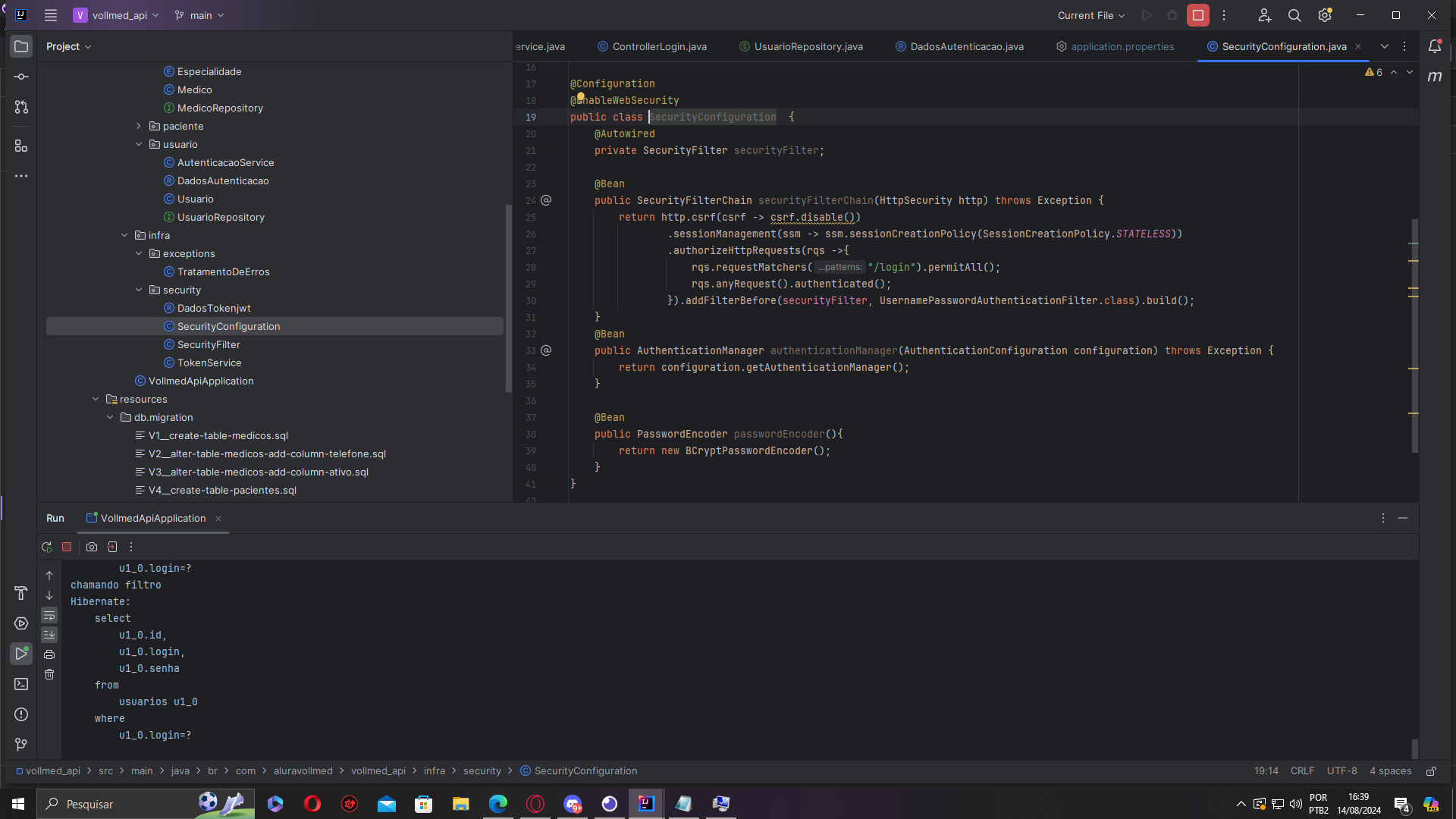Open the ControllerLogin.java file tab
Screen dimensions: 1456x819
coord(655,46)
